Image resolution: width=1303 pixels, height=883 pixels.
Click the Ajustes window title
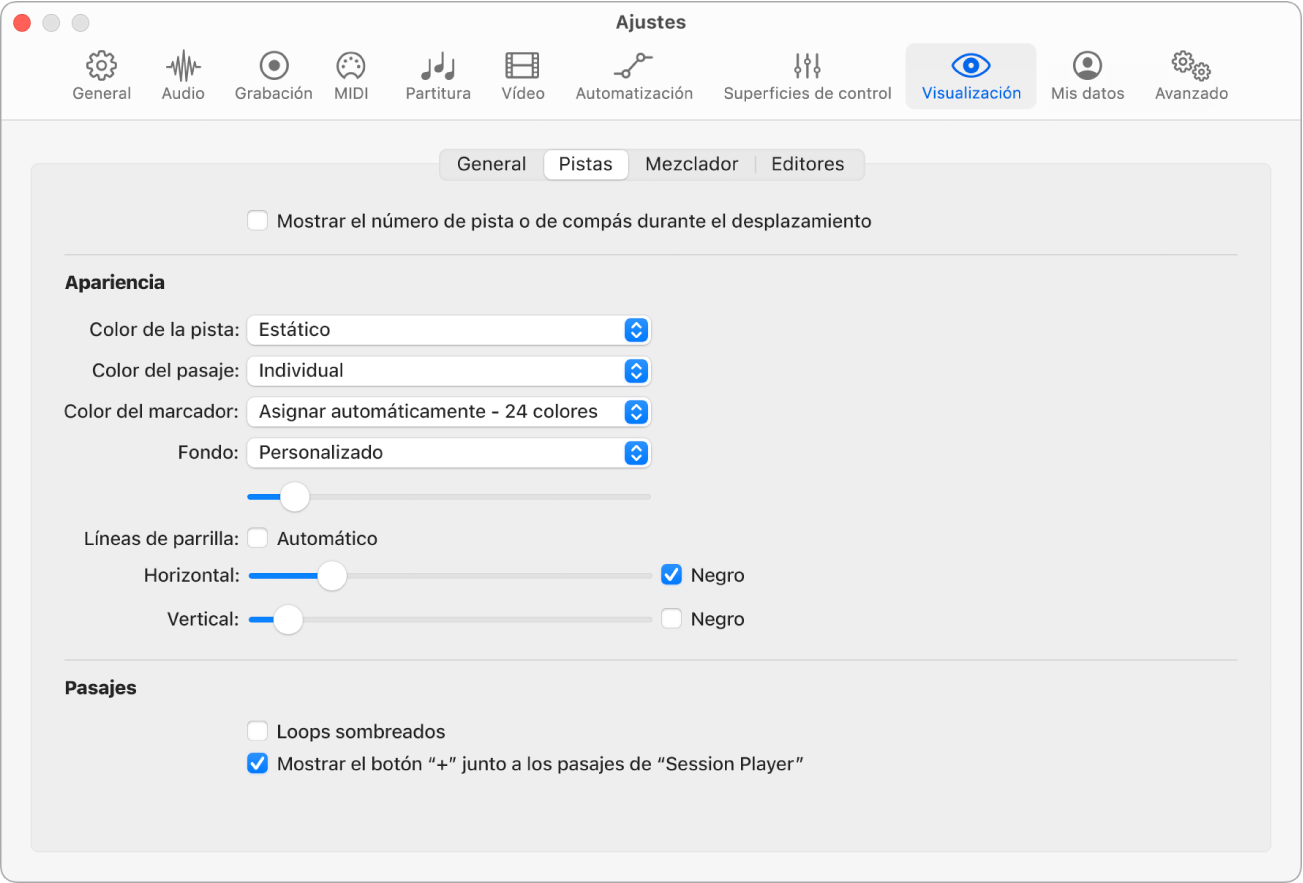[651, 22]
